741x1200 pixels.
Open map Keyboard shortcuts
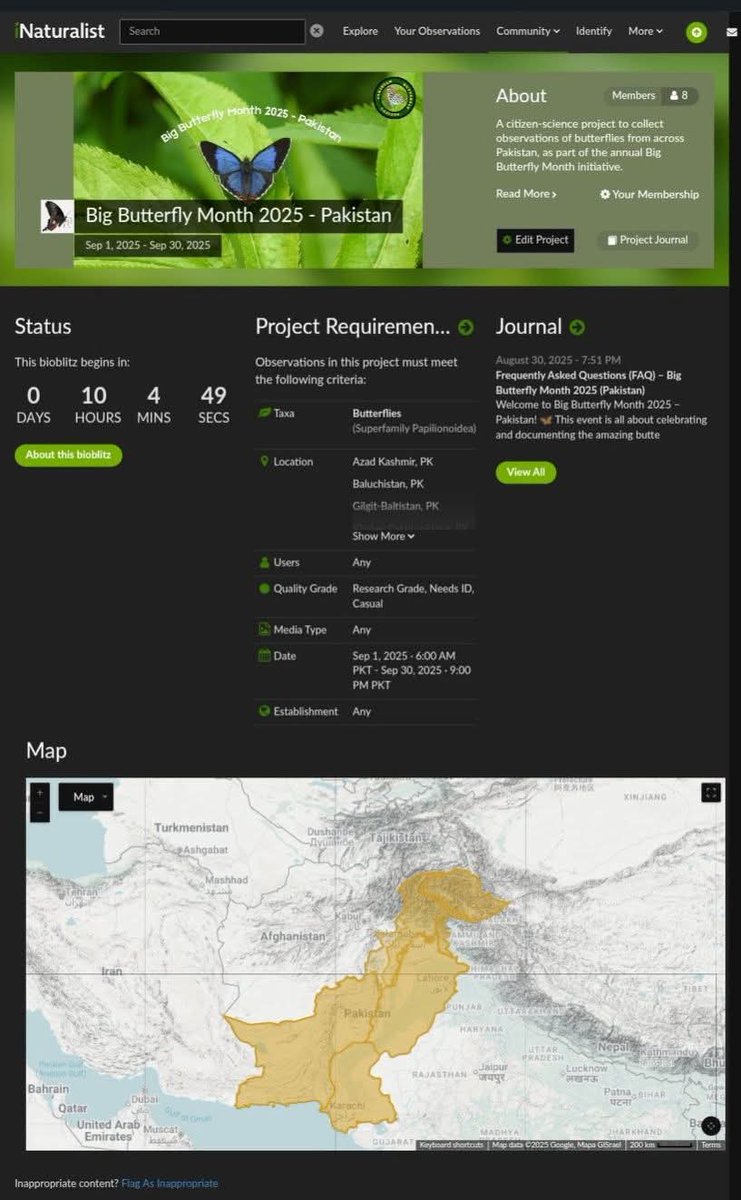[x=451, y=1145]
